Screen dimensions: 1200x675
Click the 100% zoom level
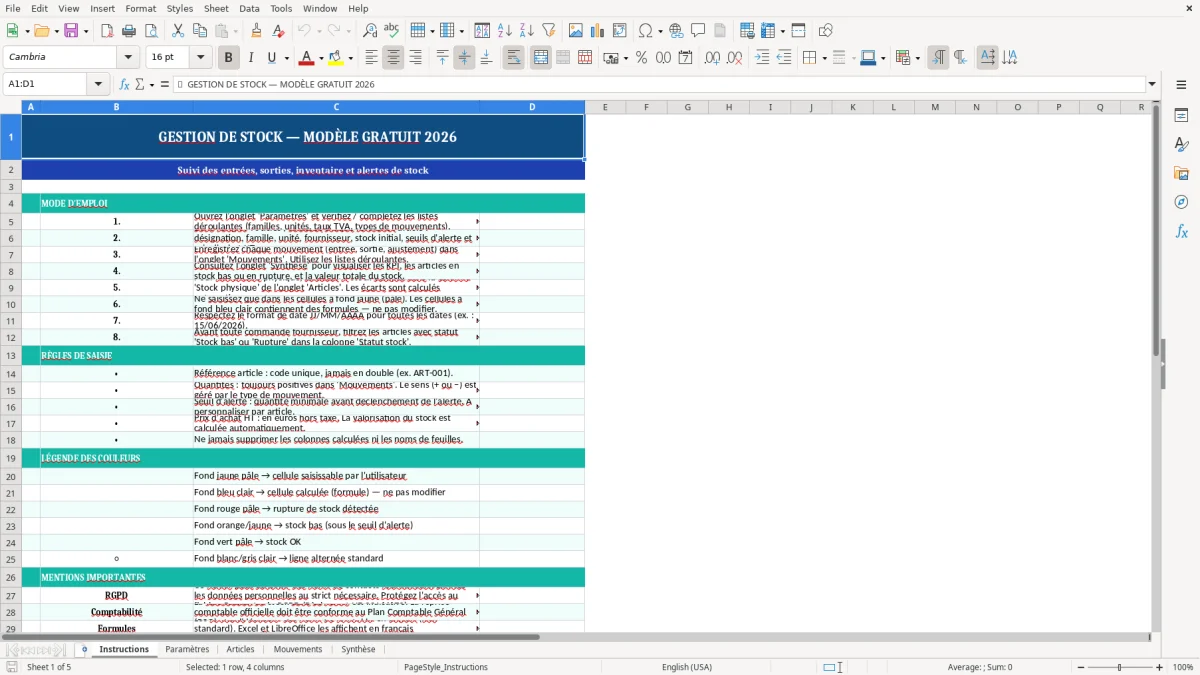coord(1183,667)
